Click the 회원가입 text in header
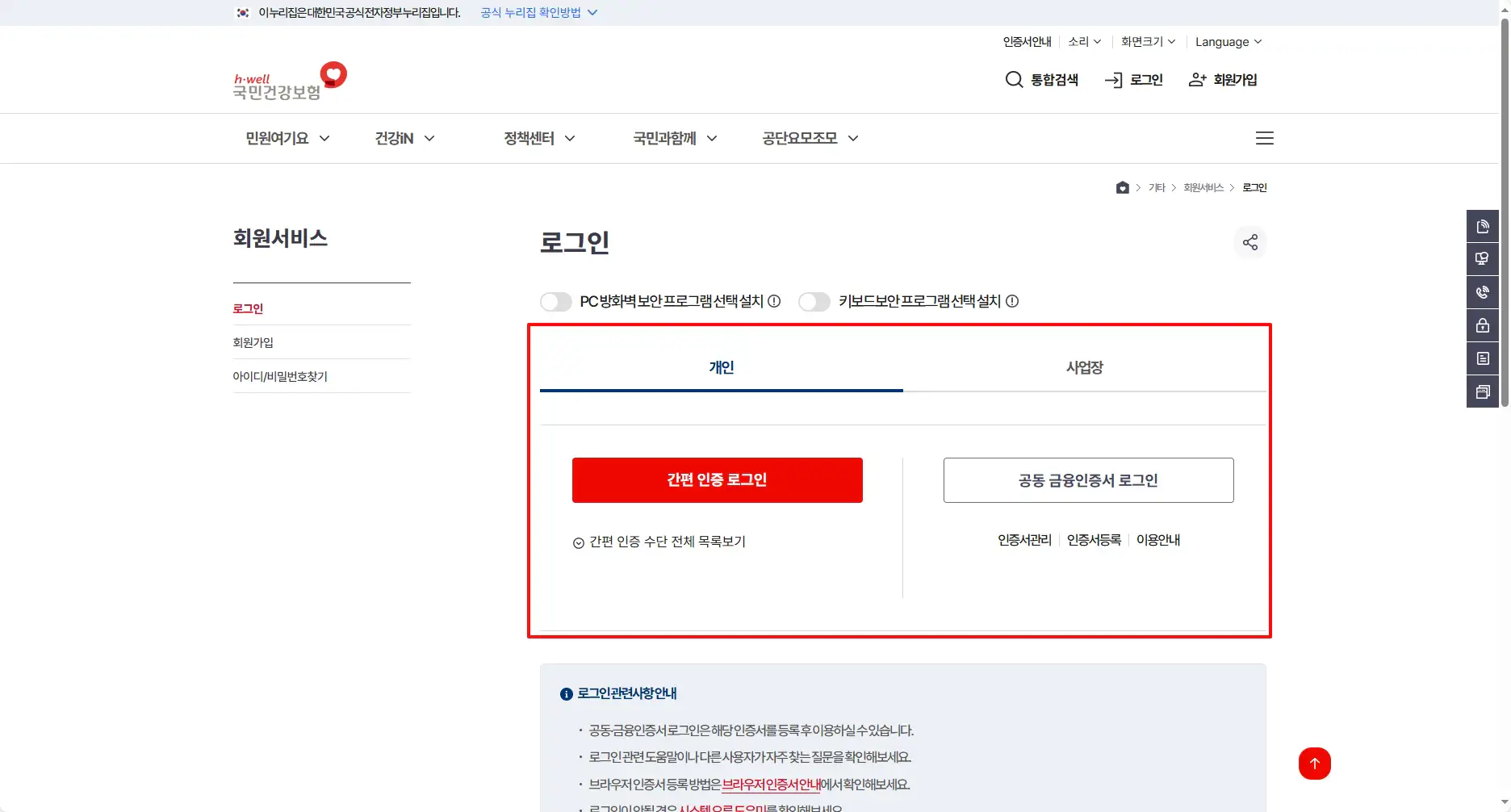The image size is (1511, 812). coord(1235,80)
